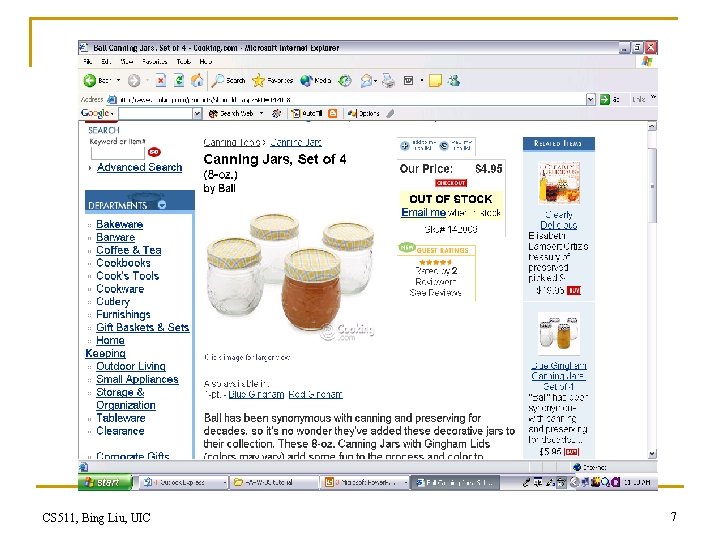Open the Mail button dropdown arrow
The image size is (720, 540).
(x=376, y=81)
